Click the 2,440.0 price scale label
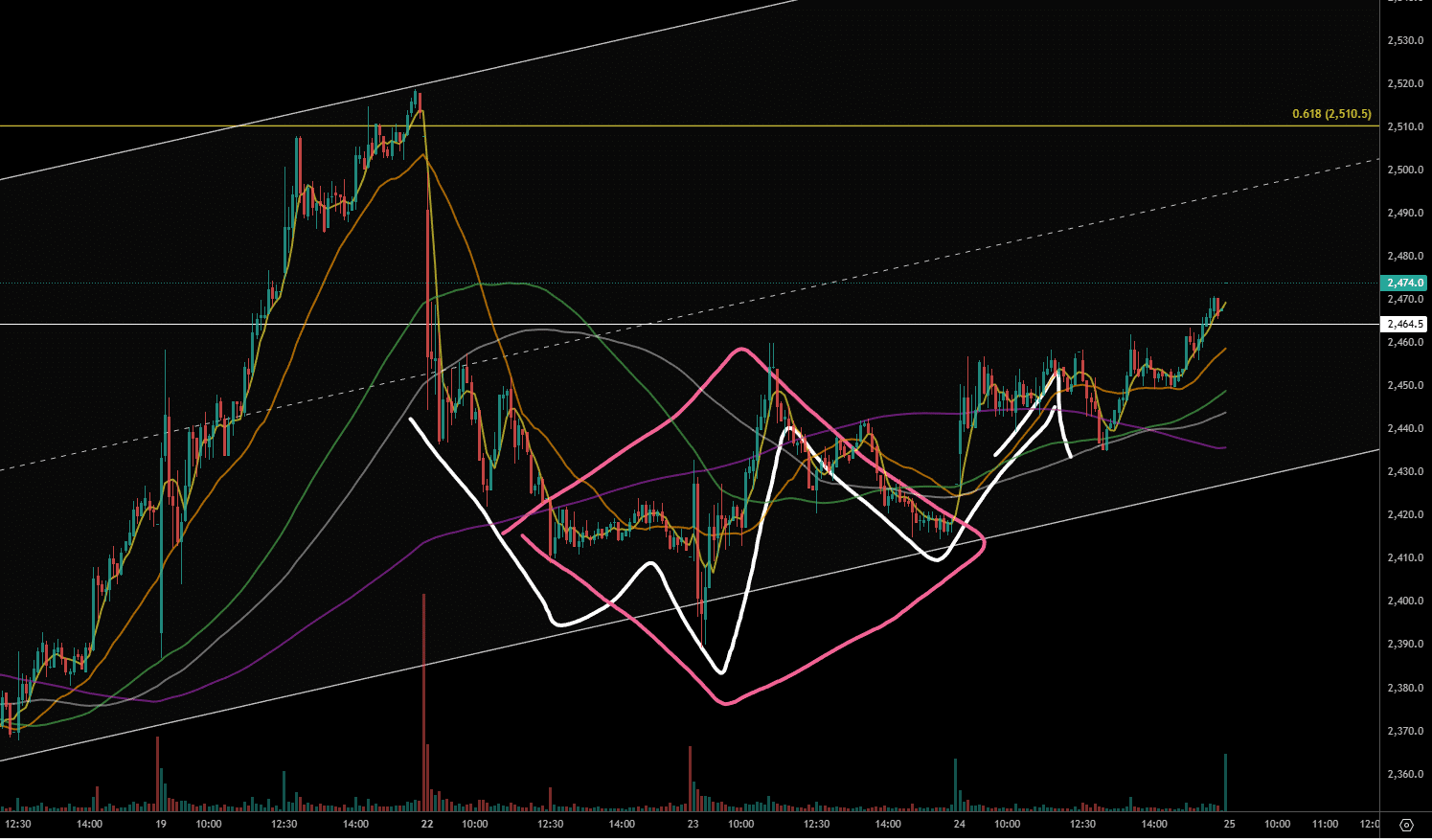This screenshot has height=840, width=1432. point(1405,428)
